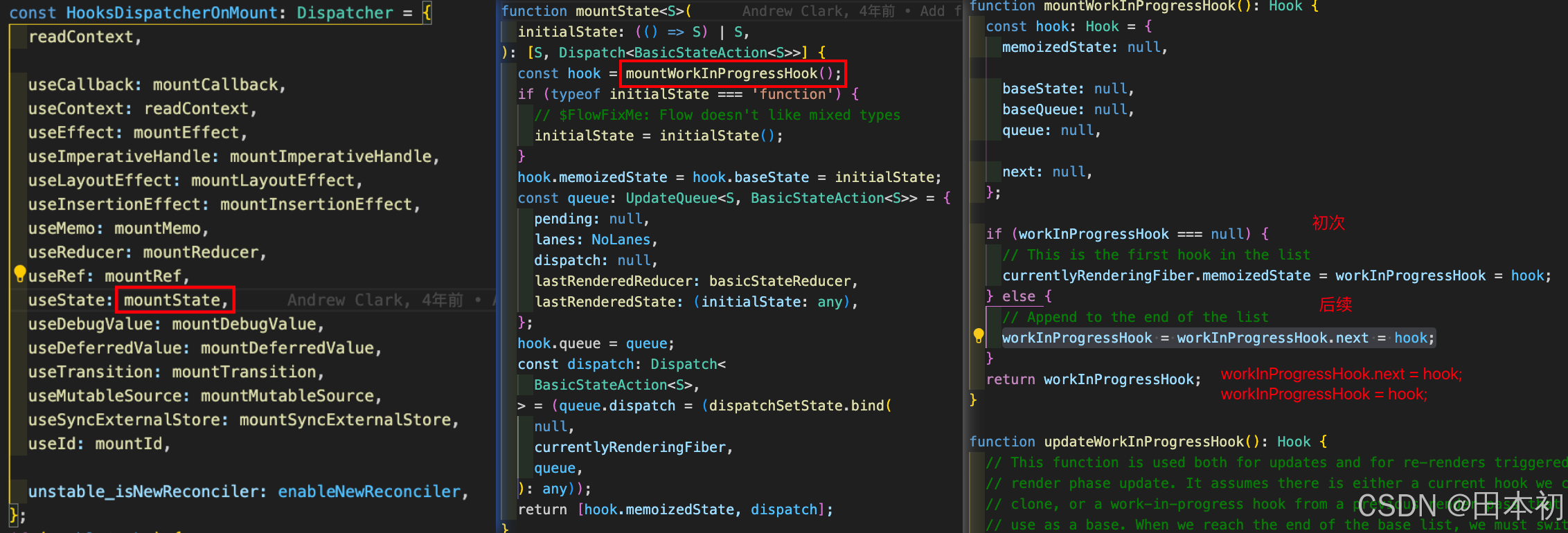Click NoLanes in the lanes property
The width and height of the screenshot is (1568, 533).
coord(621,240)
